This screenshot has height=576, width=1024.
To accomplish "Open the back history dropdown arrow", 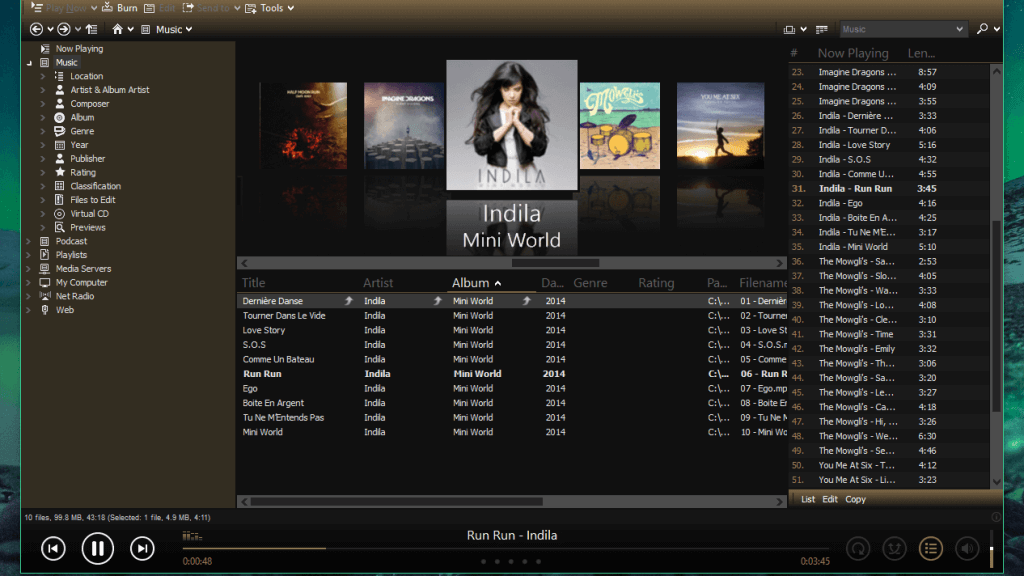I will click(x=50, y=29).
